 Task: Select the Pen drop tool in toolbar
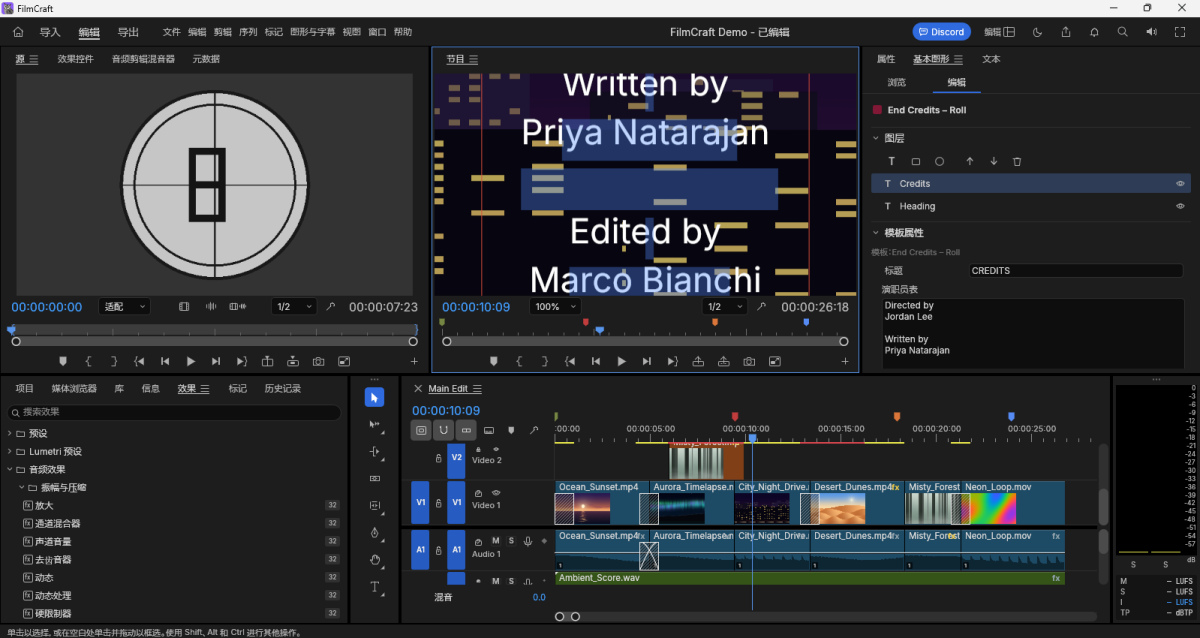pos(374,533)
